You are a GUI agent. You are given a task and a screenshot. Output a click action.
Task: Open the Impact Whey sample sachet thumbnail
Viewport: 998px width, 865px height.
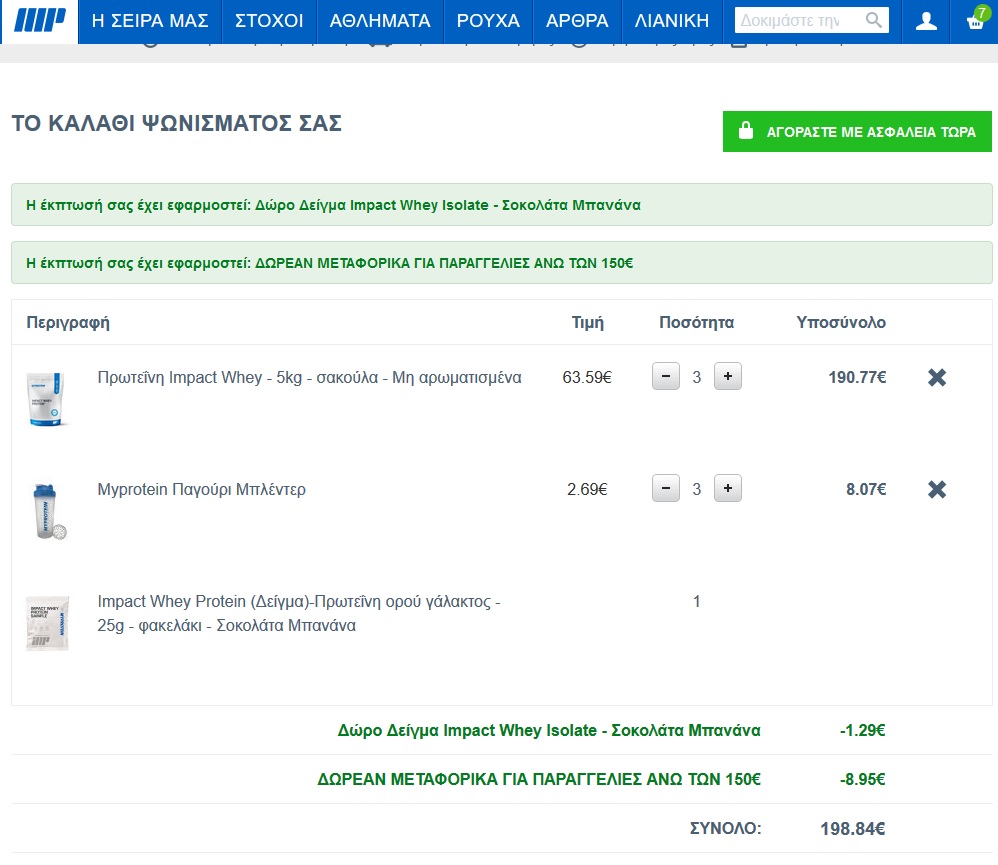click(47, 623)
